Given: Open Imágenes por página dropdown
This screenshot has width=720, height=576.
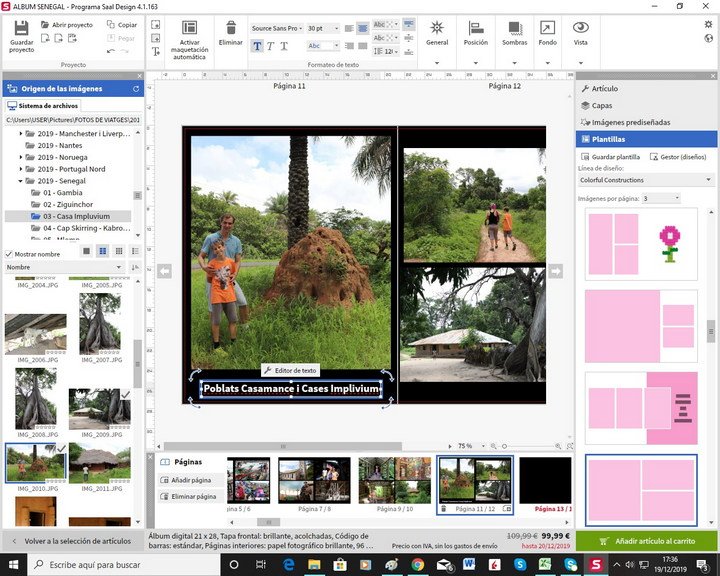Looking at the screenshot, I should pos(661,198).
